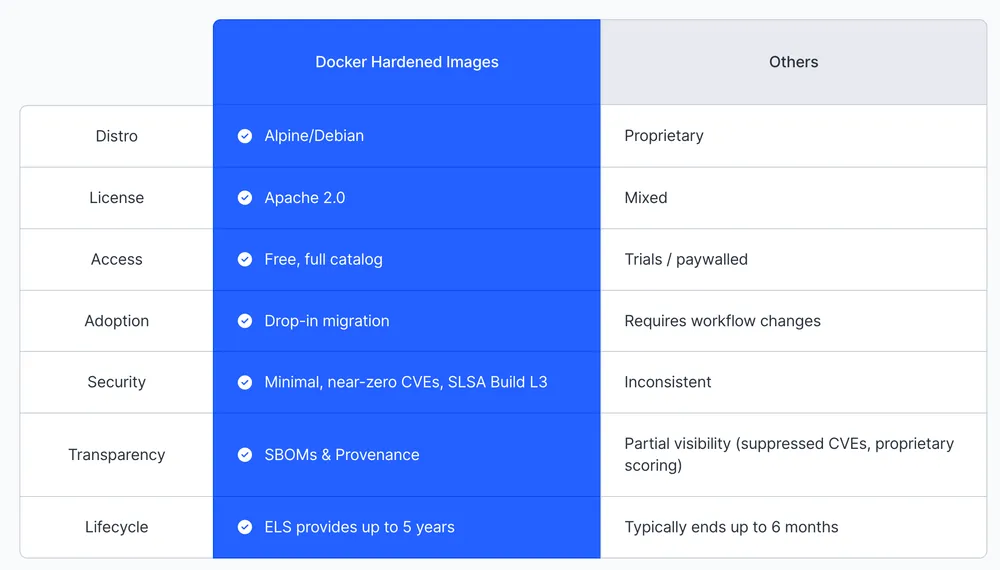Click the Trials / paywalled cell
Screen dimensions: 1000x570
[793, 259]
